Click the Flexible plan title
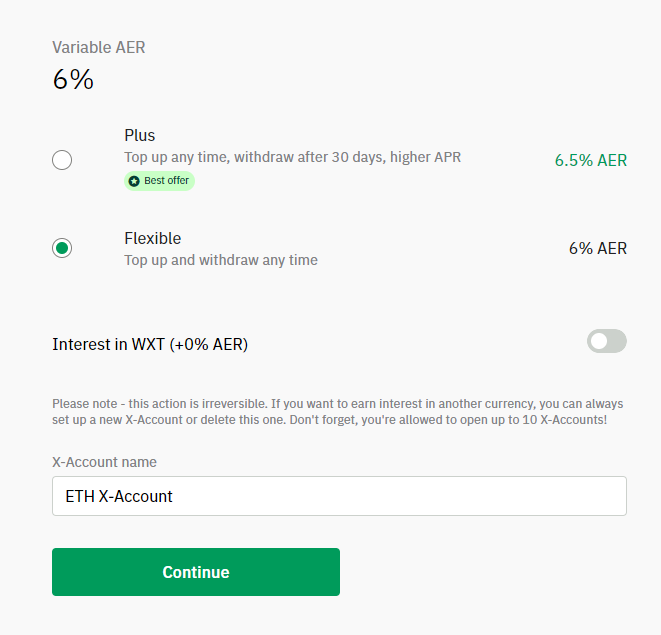 [x=153, y=239]
